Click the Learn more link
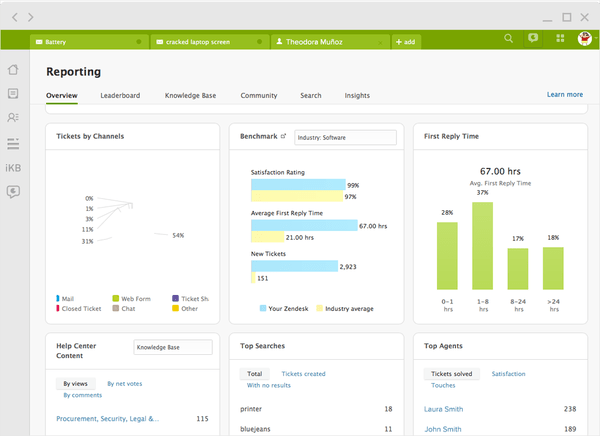The height and width of the screenshot is (436, 600). (565, 95)
